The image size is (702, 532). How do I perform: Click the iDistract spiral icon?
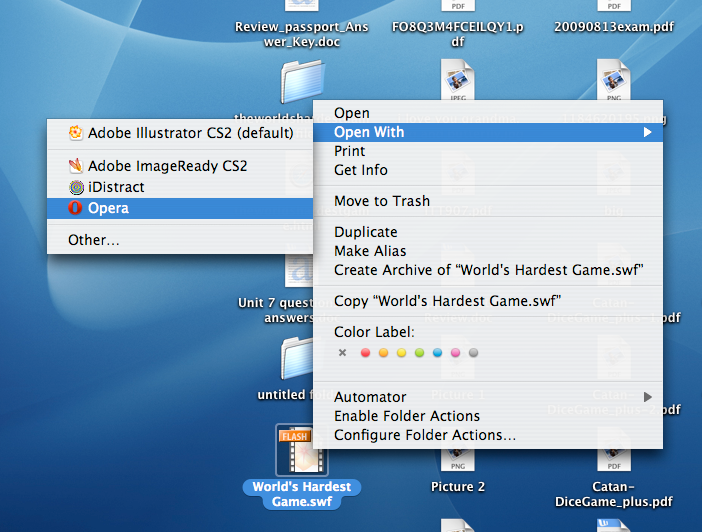(76, 187)
